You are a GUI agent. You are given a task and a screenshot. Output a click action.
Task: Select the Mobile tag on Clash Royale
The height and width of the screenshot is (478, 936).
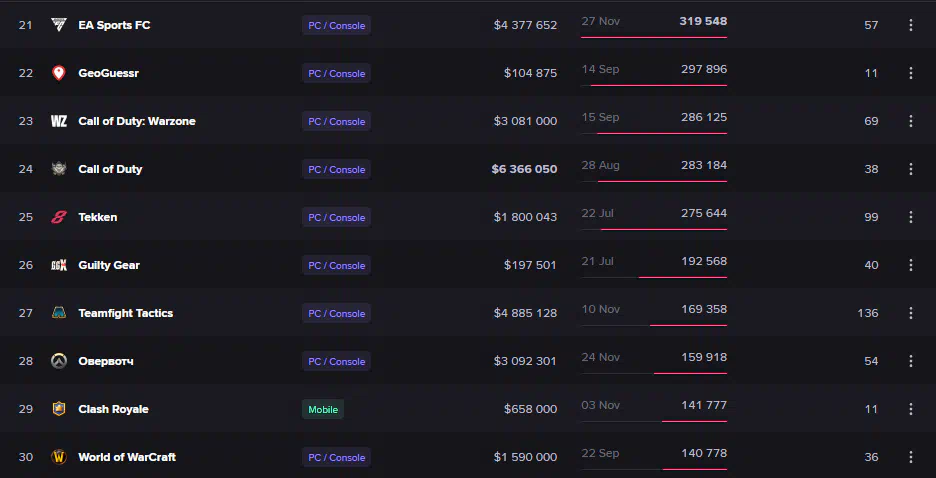[x=323, y=409]
